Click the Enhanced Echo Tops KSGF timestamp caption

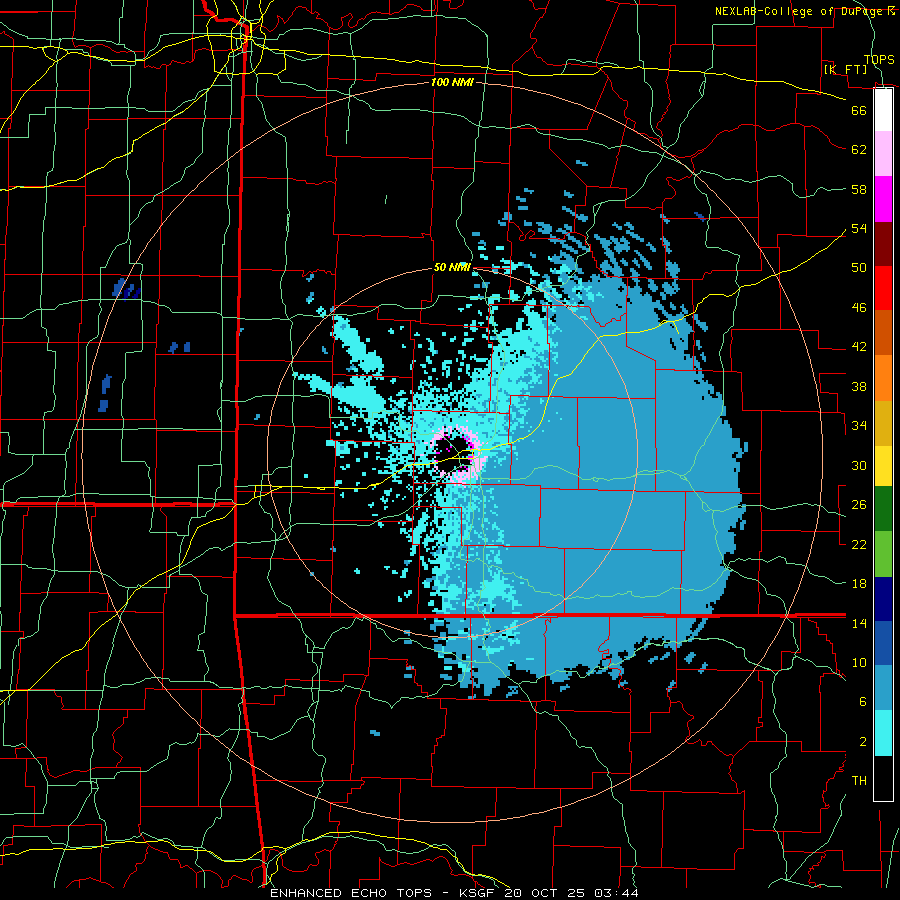pos(454,893)
